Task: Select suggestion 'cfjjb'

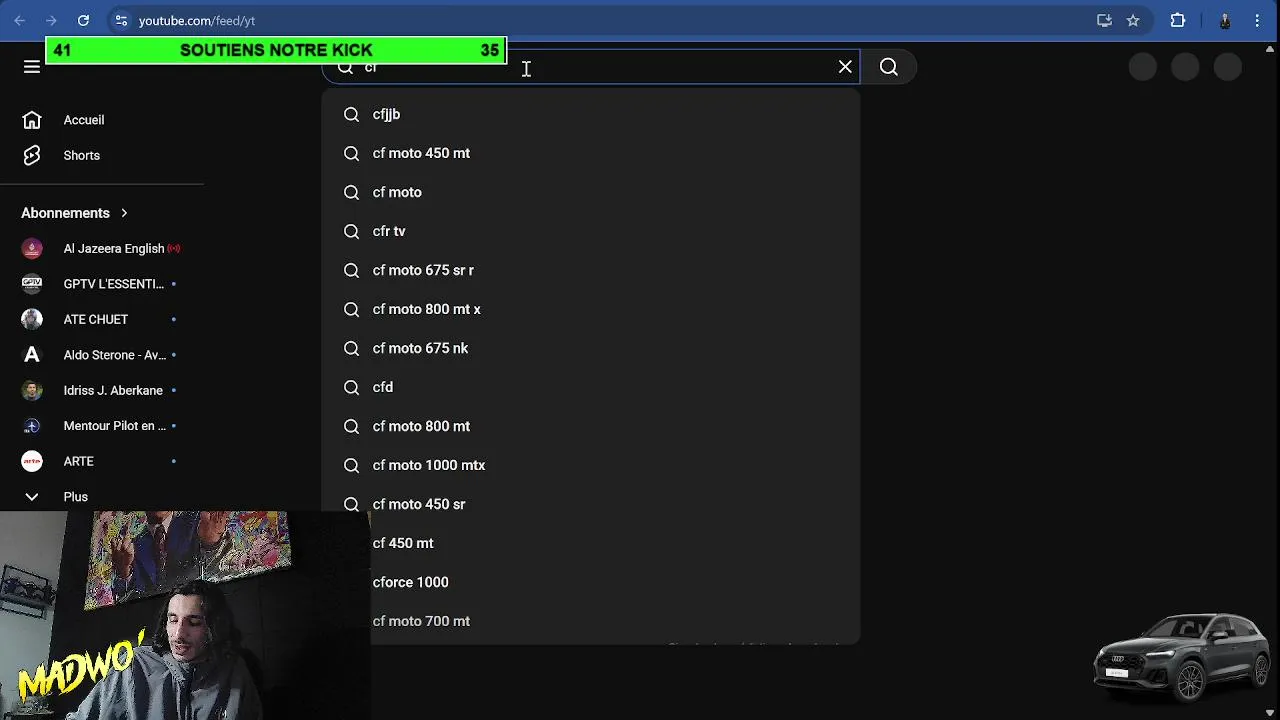Action: [590, 114]
